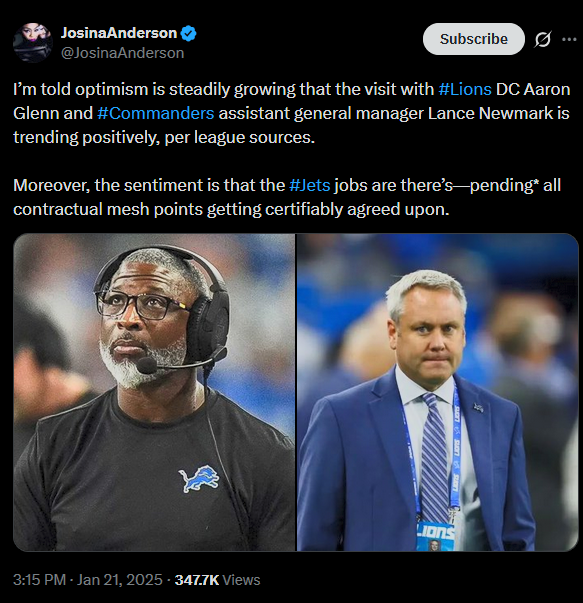
Task: Open JosinaAnderson's profile avatar
Action: (x=33, y=42)
